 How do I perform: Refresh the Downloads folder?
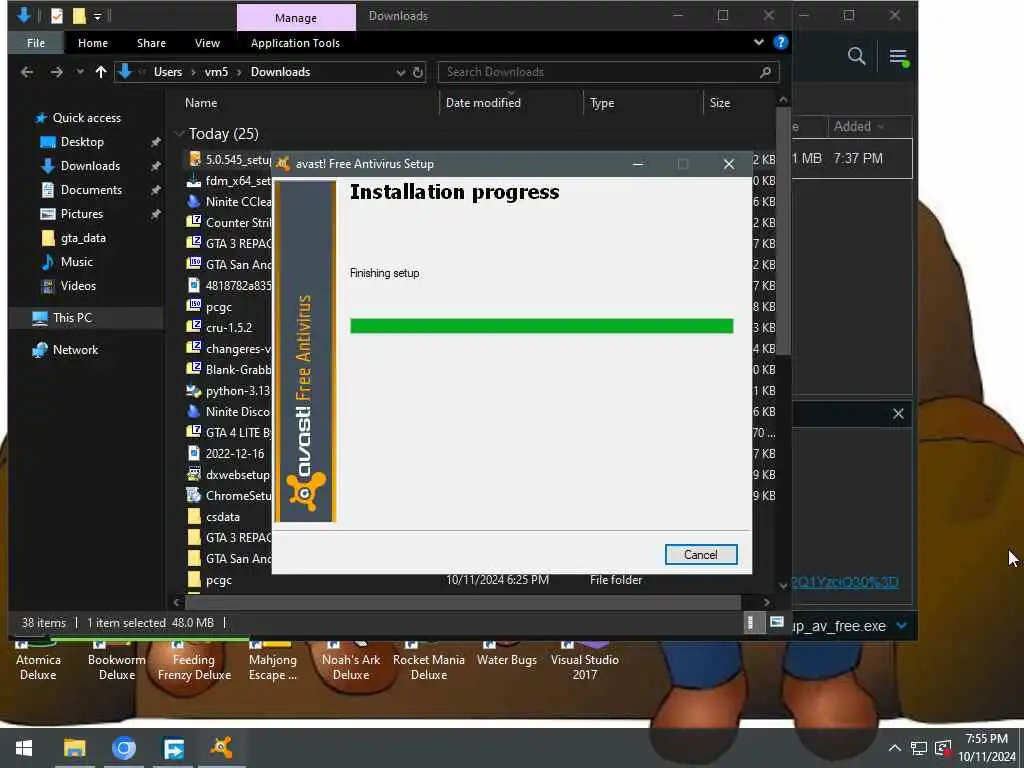tap(418, 72)
